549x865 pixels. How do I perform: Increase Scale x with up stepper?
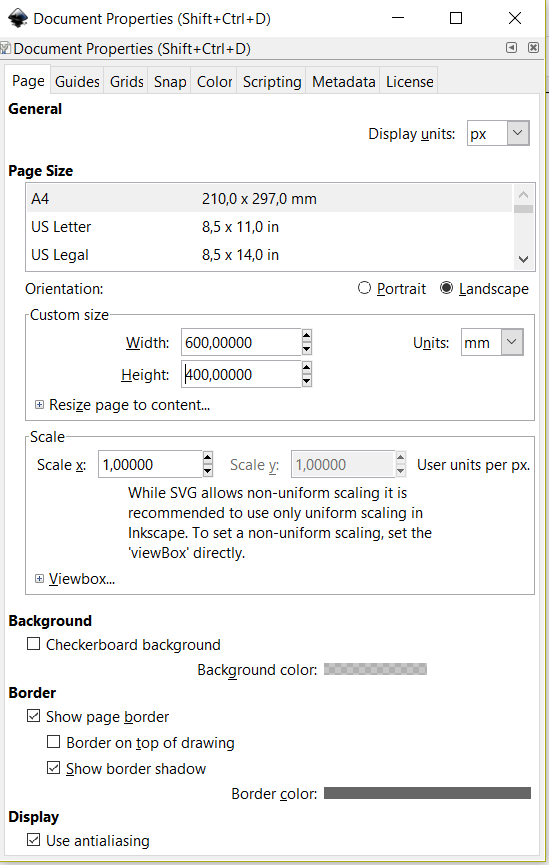click(x=207, y=457)
